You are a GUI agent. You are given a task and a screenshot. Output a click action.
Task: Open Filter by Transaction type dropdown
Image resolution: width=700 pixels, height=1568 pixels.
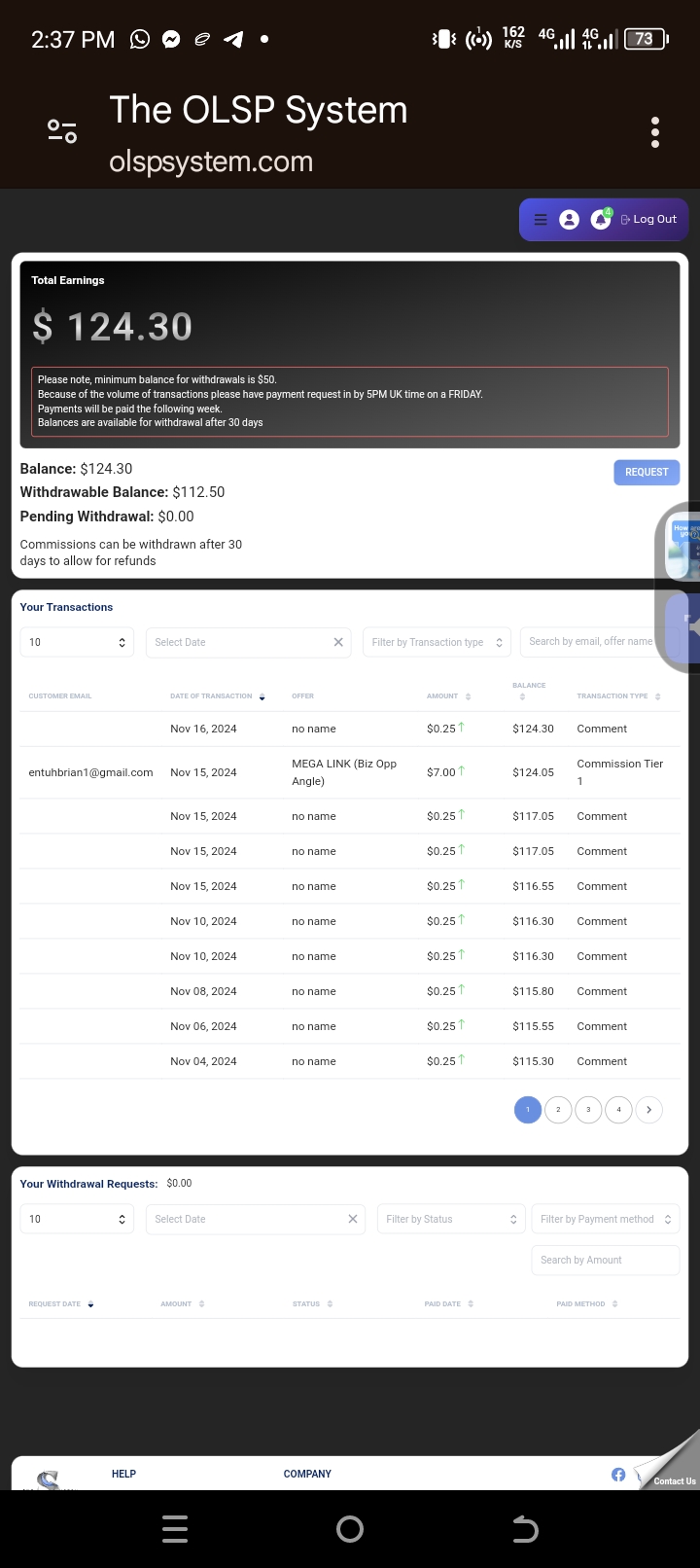point(437,642)
